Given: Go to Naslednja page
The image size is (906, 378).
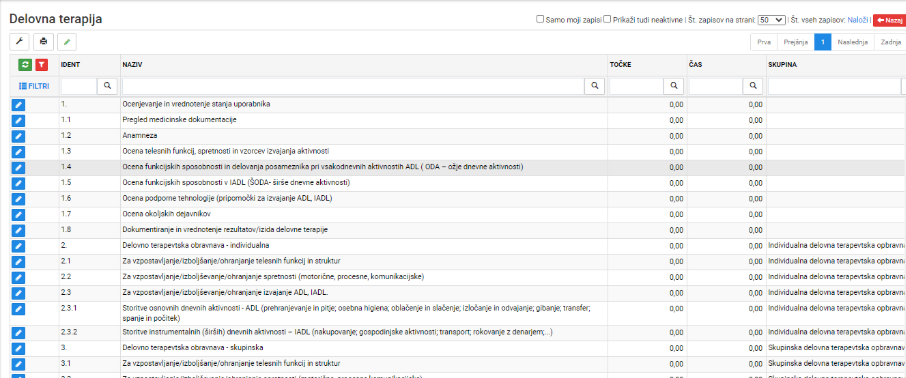Looking at the screenshot, I should [853, 42].
